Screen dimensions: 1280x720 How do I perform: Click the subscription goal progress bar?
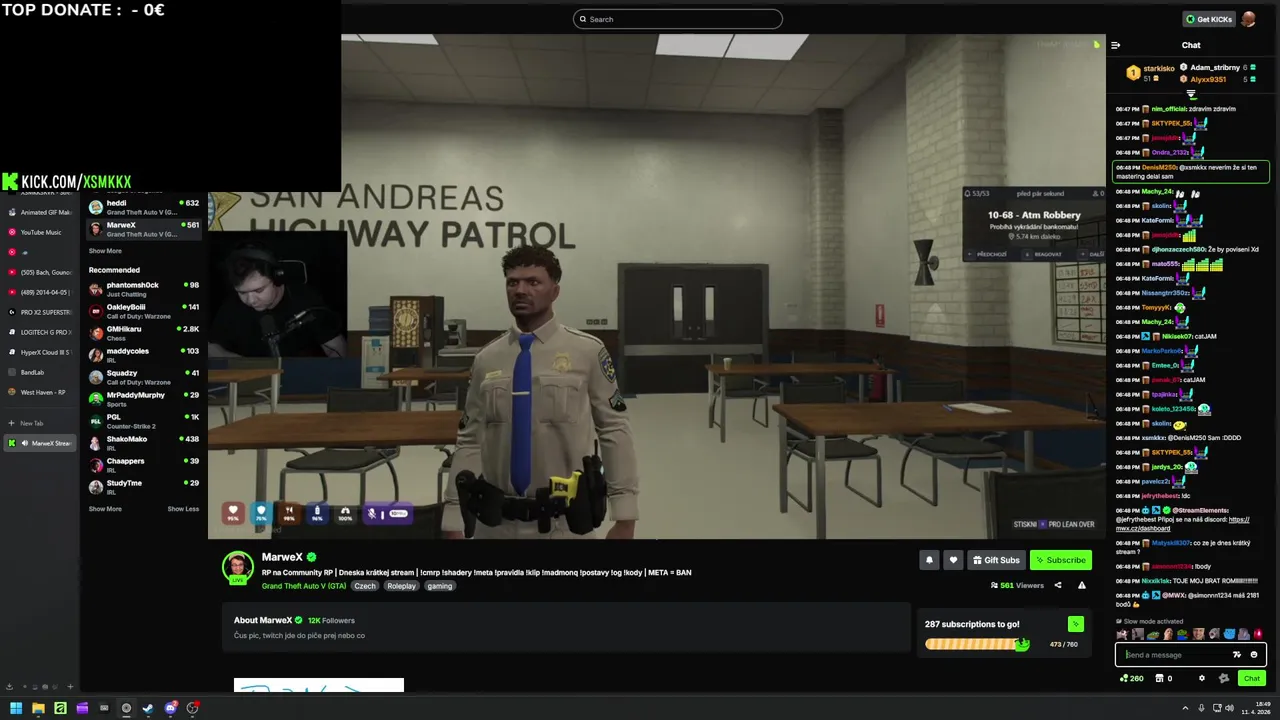coord(977,644)
